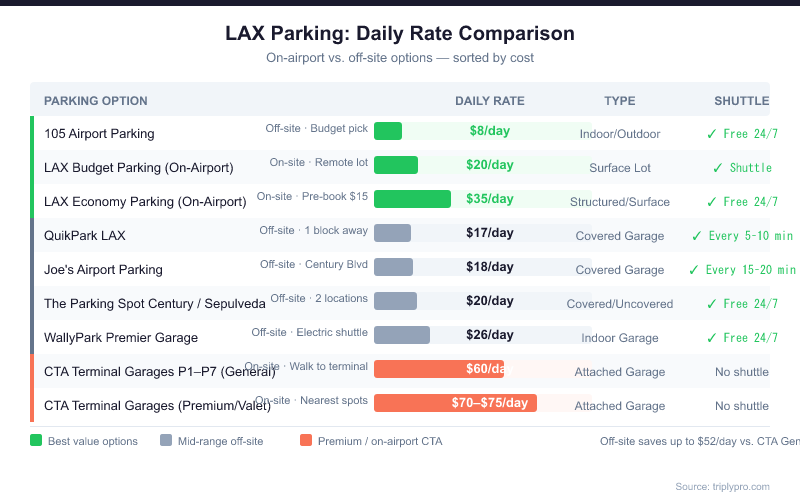Open the triplypro.com source link

pyautogui.click(x=723, y=486)
